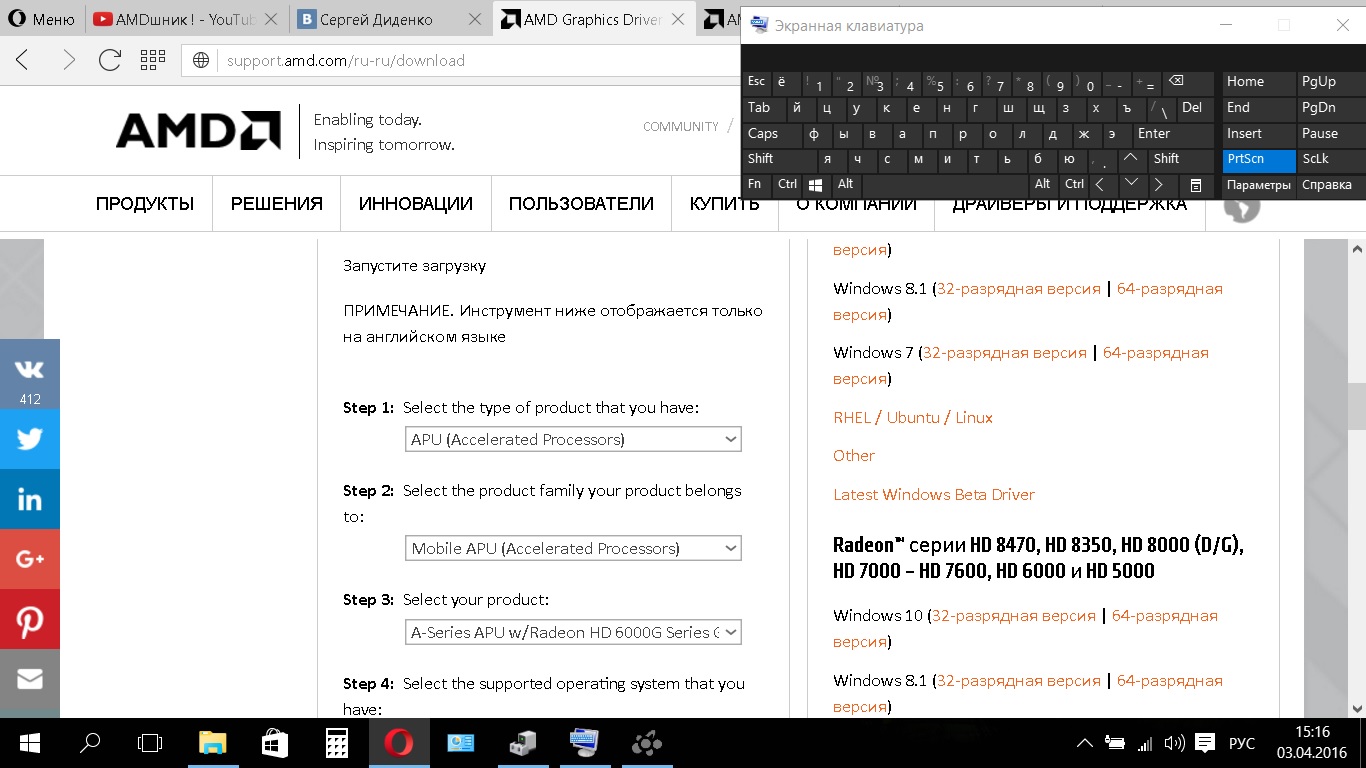Share the page on LinkedIn
This screenshot has width=1366, height=768.
[30, 499]
